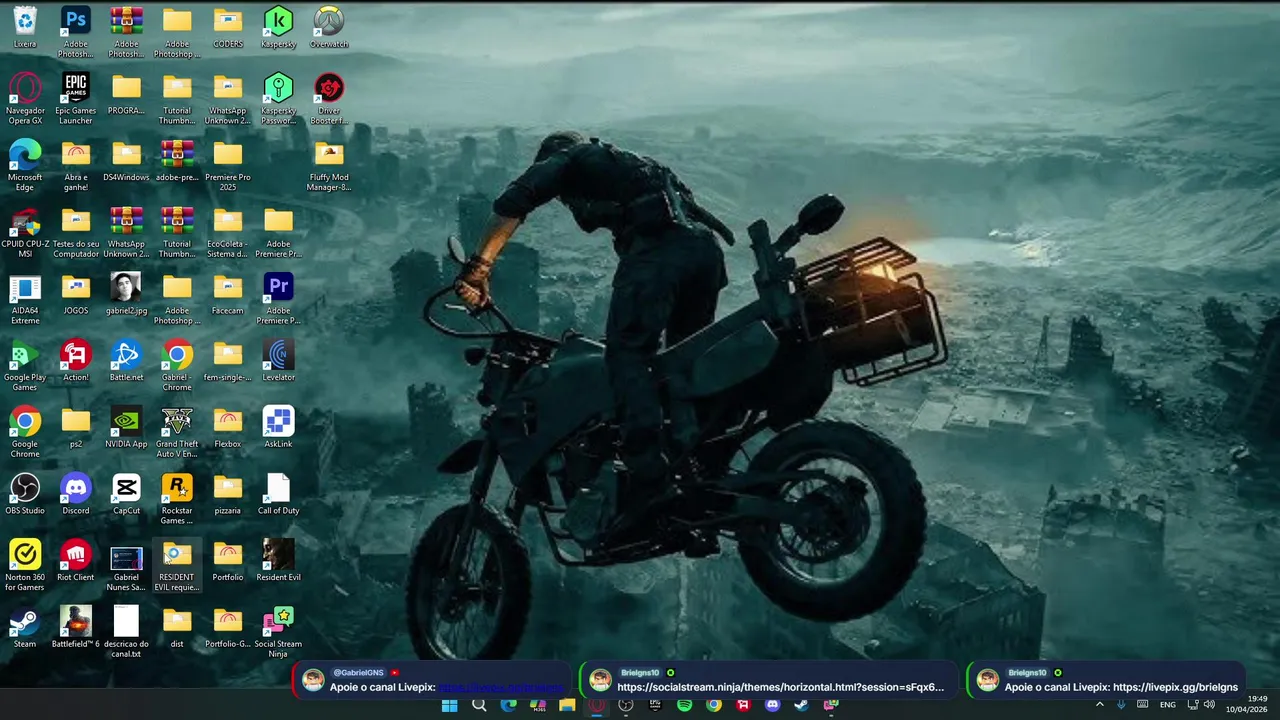Screen dimensions: 1280x720
Task: Select the Premiere Pro 2025 folder
Action: (228, 165)
